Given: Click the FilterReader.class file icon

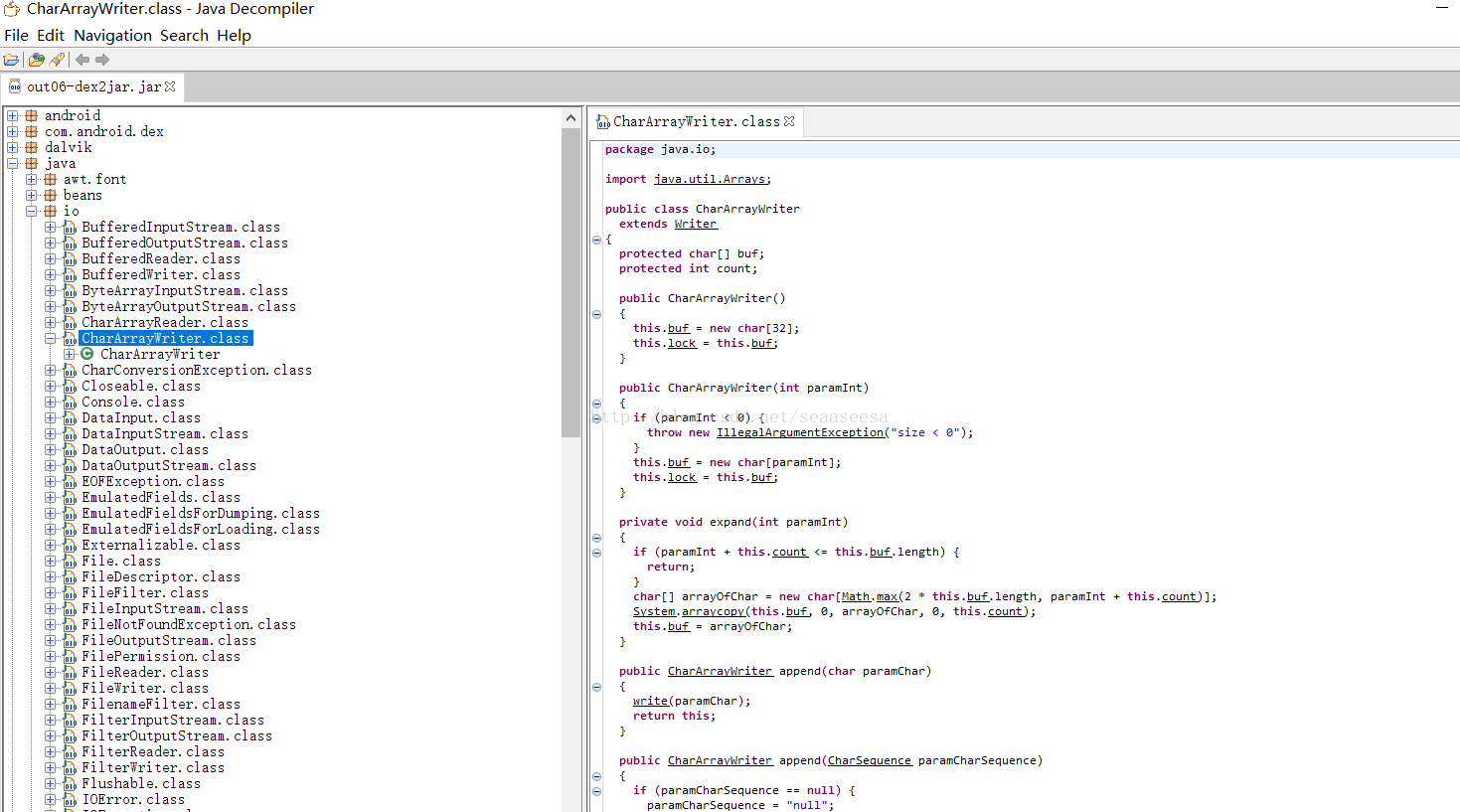Looking at the screenshot, I should point(70,751).
